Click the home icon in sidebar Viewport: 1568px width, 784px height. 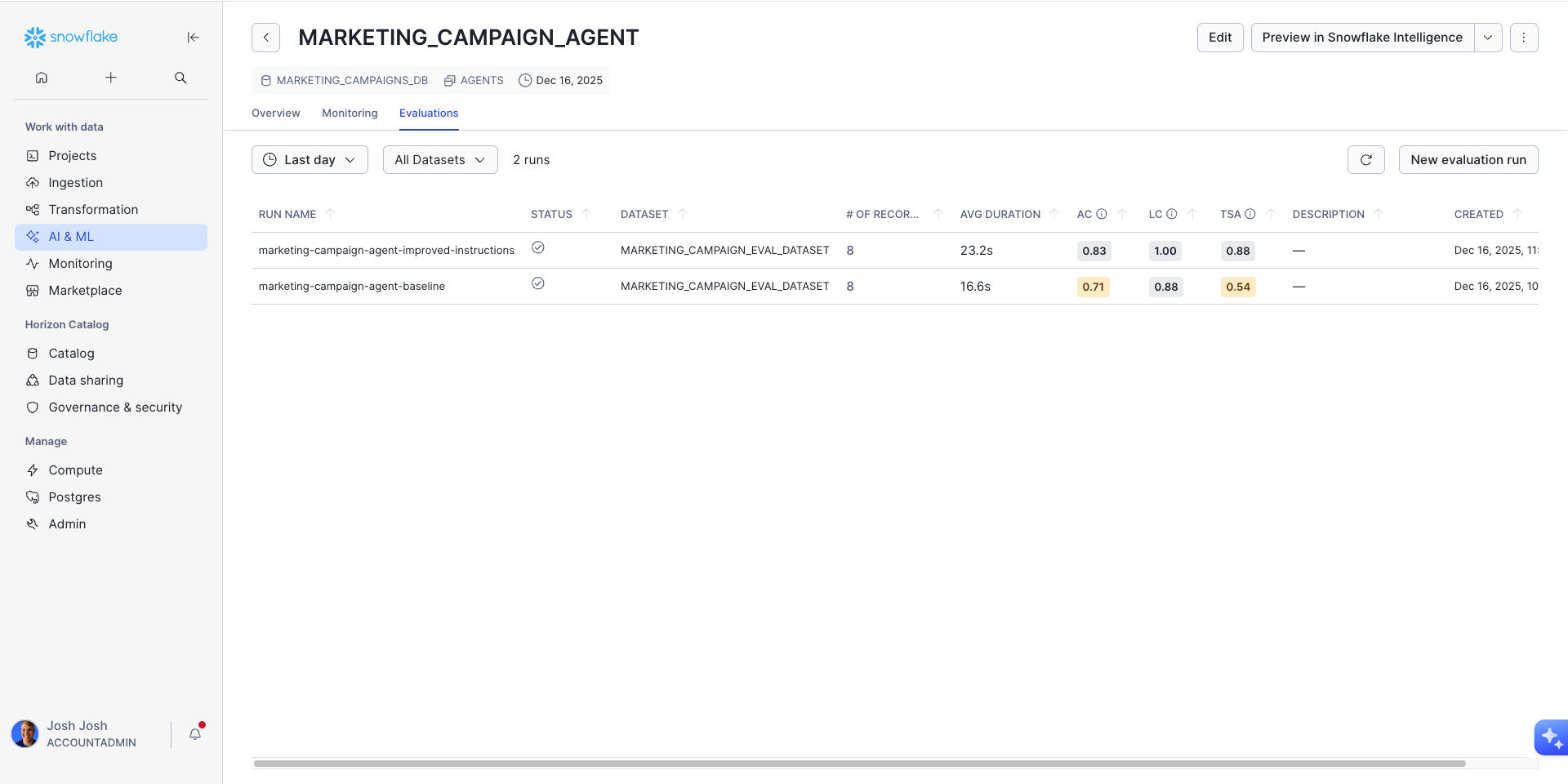pos(42,78)
